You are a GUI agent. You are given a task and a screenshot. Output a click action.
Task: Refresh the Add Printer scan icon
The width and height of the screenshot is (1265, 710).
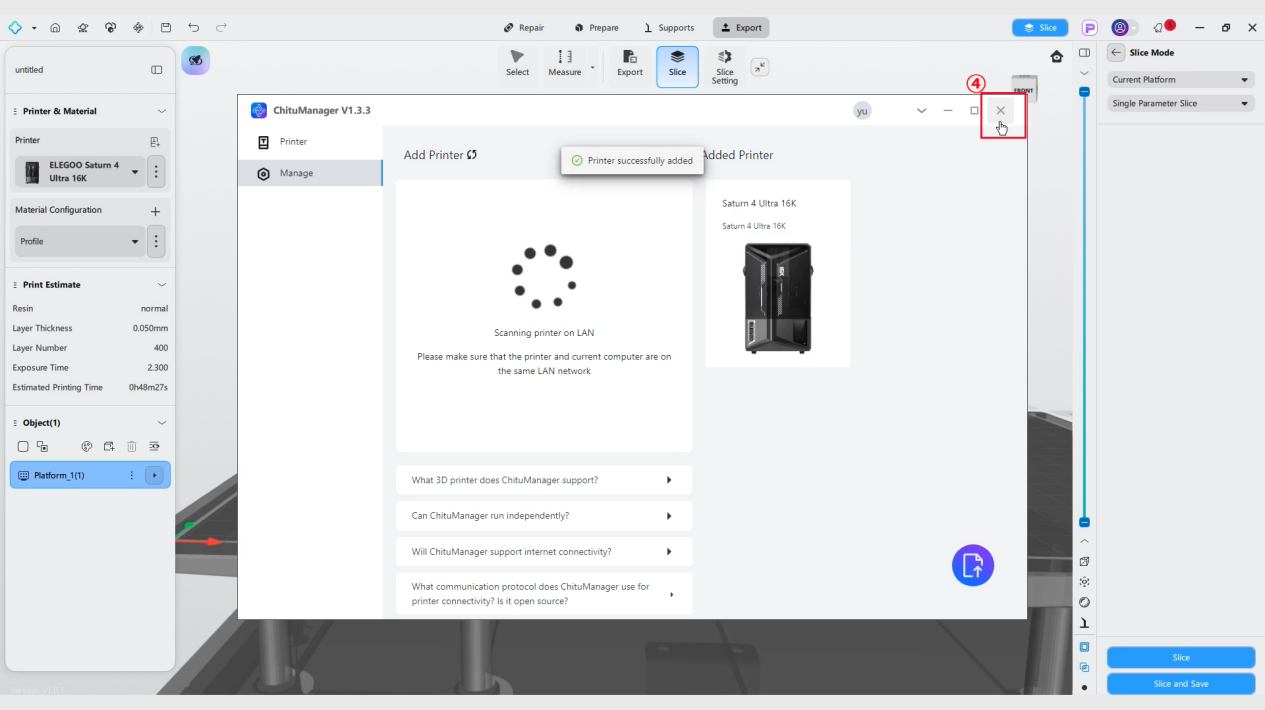point(471,155)
